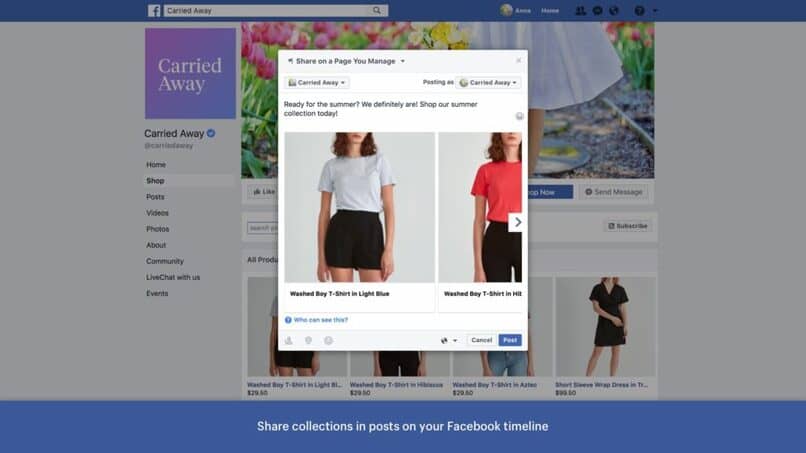Select red T-Shirt image in dialog
The height and width of the screenshot is (453, 806).
click(480, 207)
